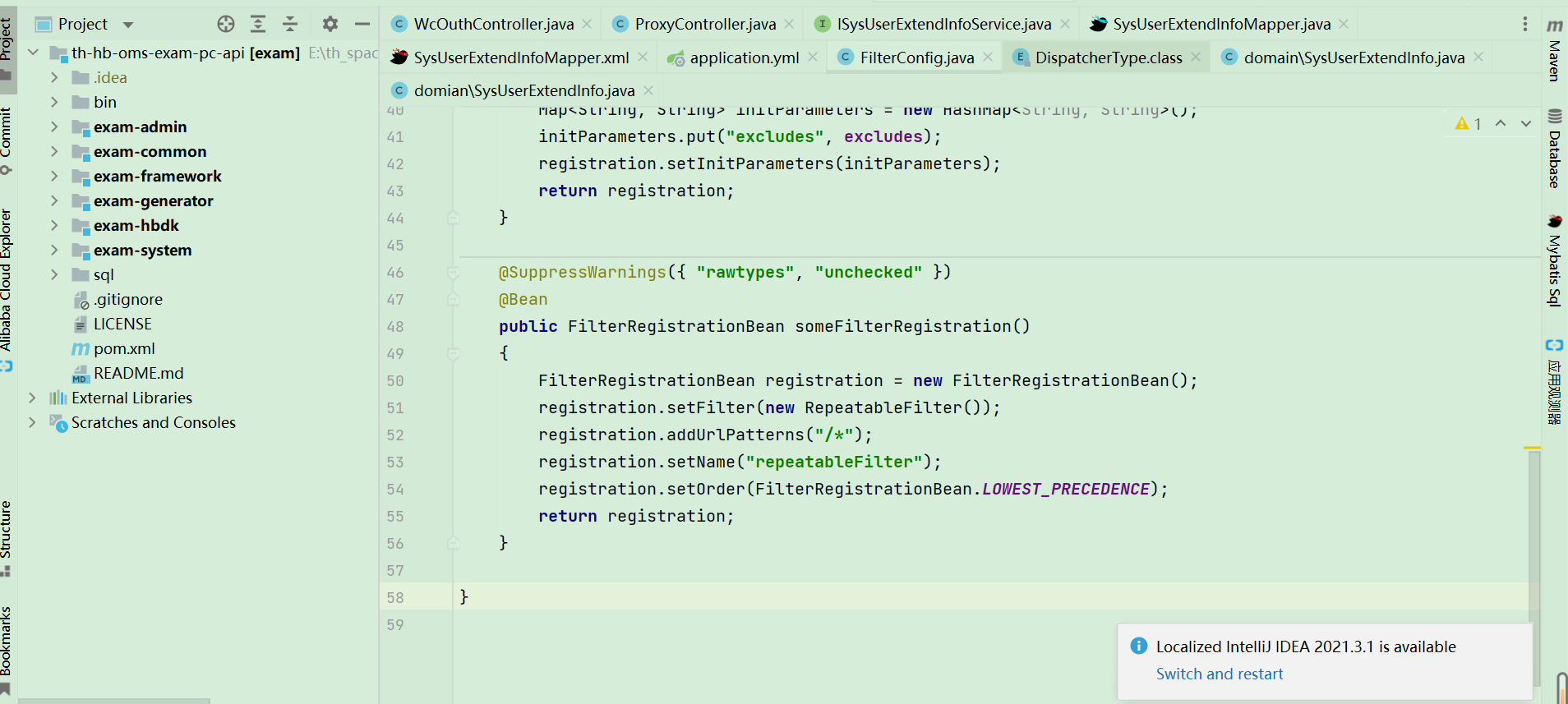Open Project panel settings gear

click(x=330, y=24)
